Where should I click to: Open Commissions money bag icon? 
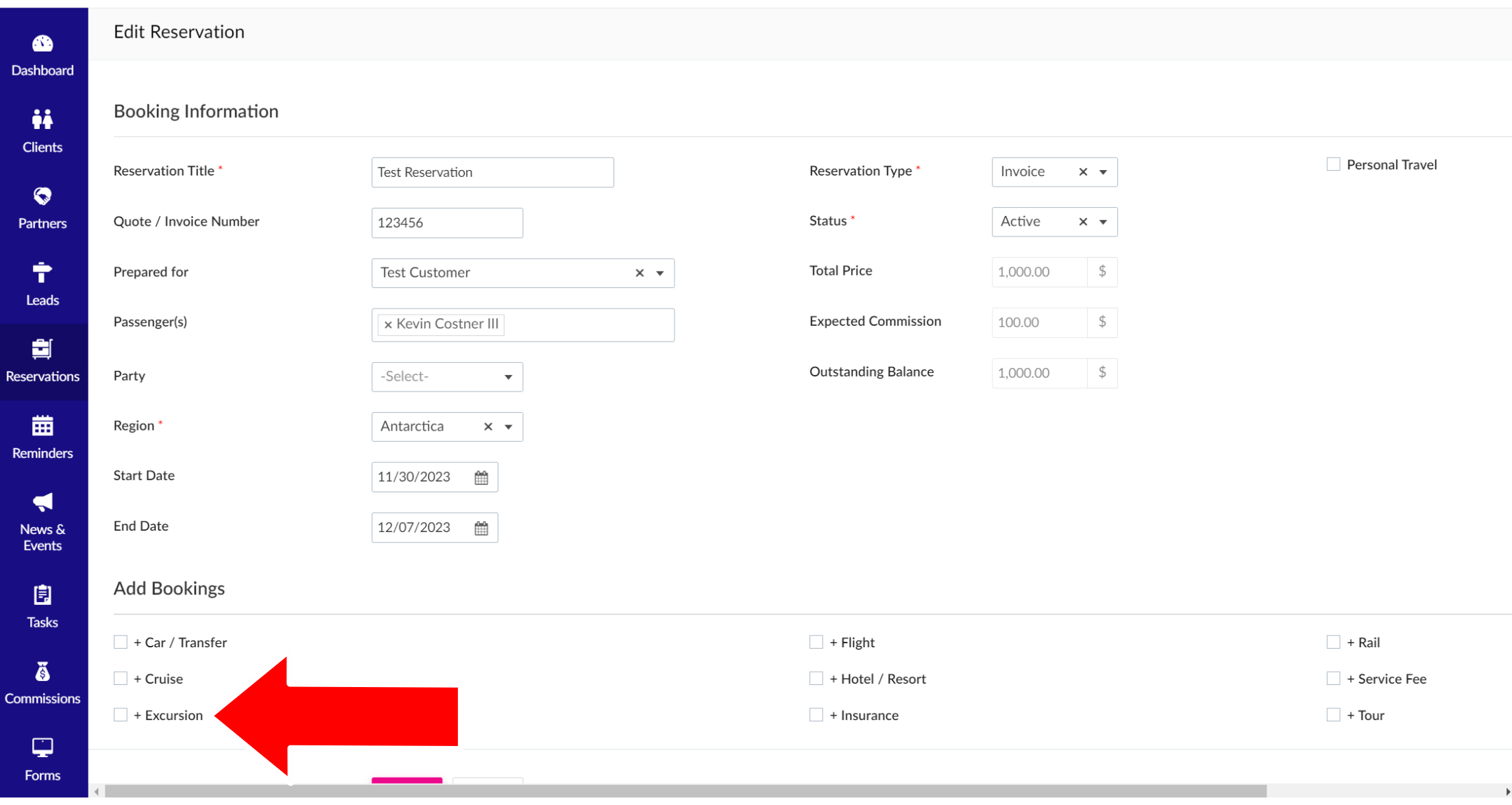pos(42,673)
